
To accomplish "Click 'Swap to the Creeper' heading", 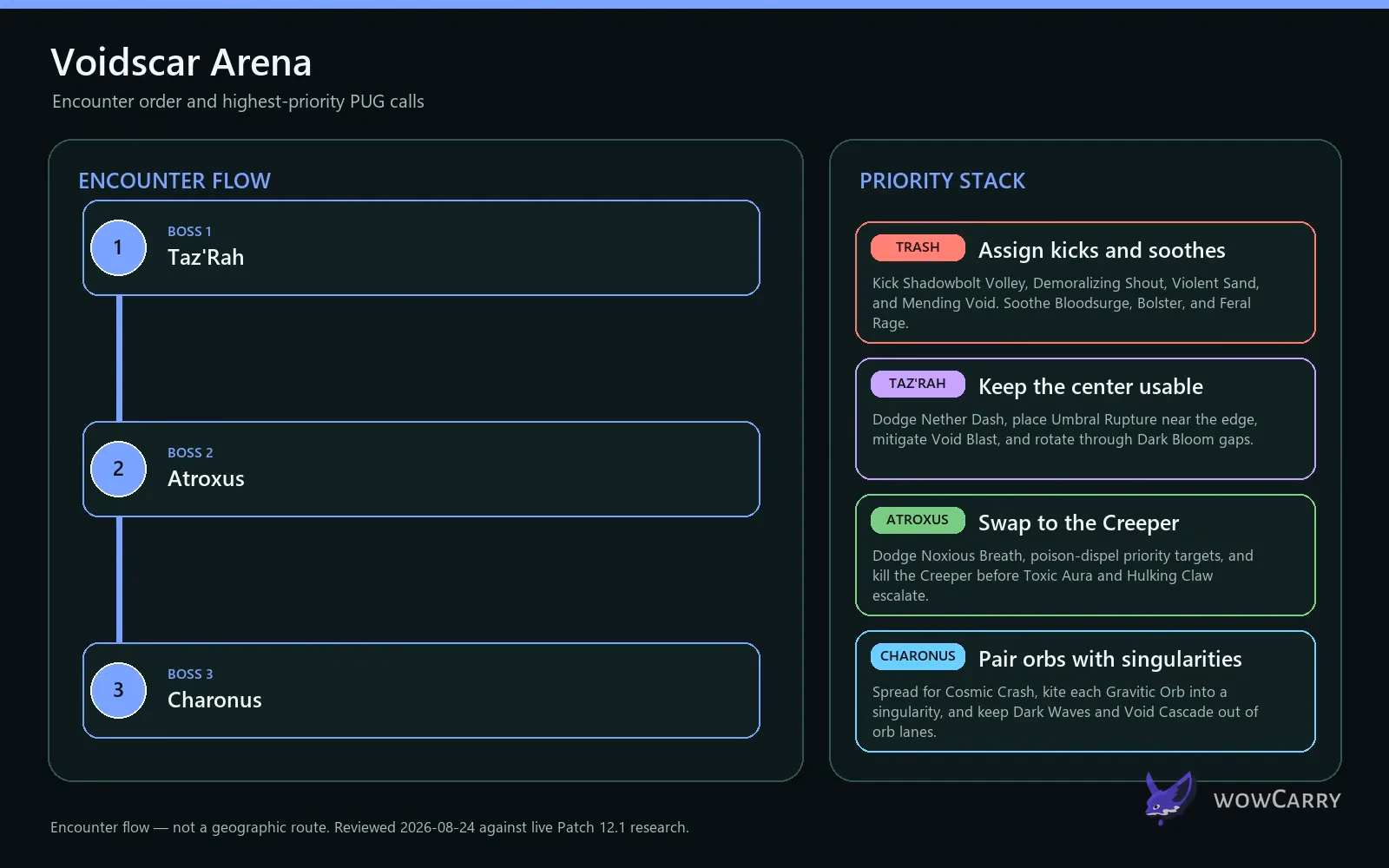I will 1078,523.
